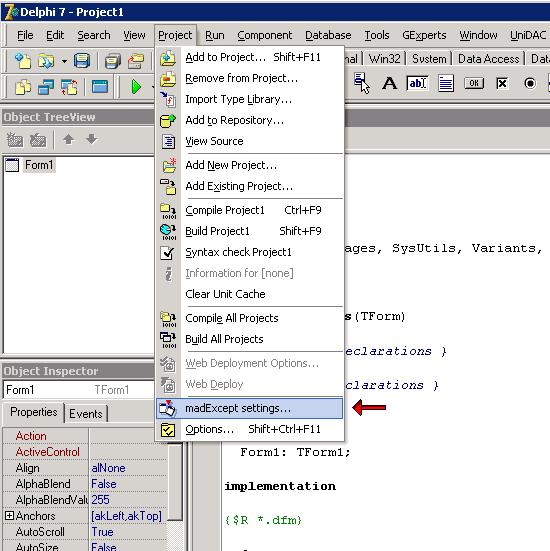Viewport: 550px width, 551px height.
Task: Choose Syntax check Project1 menu item
Action: pos(250,252)
